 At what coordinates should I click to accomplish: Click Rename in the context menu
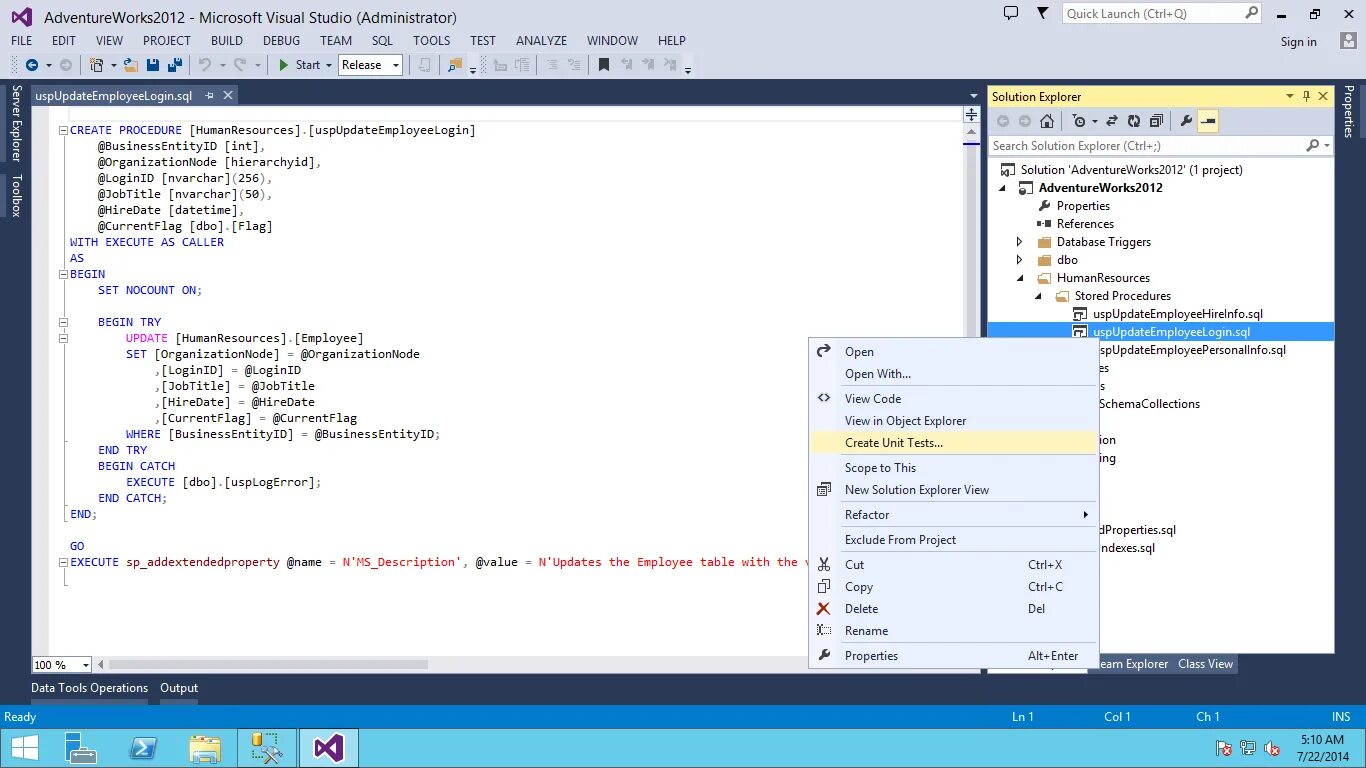click(954, 631)
